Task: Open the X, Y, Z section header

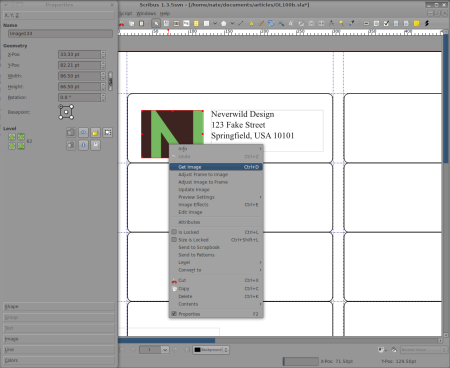Action: click(x=59, y=15)
